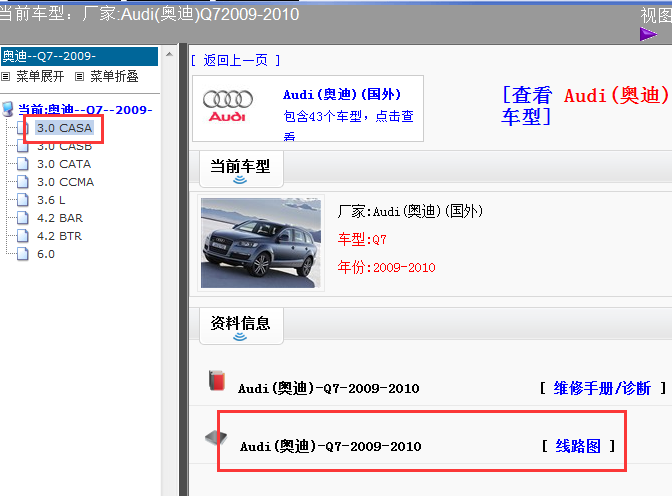Click the page icon next to 4.2 BTR
This screenshot has height=496, width=672.
tap(23, 236)
